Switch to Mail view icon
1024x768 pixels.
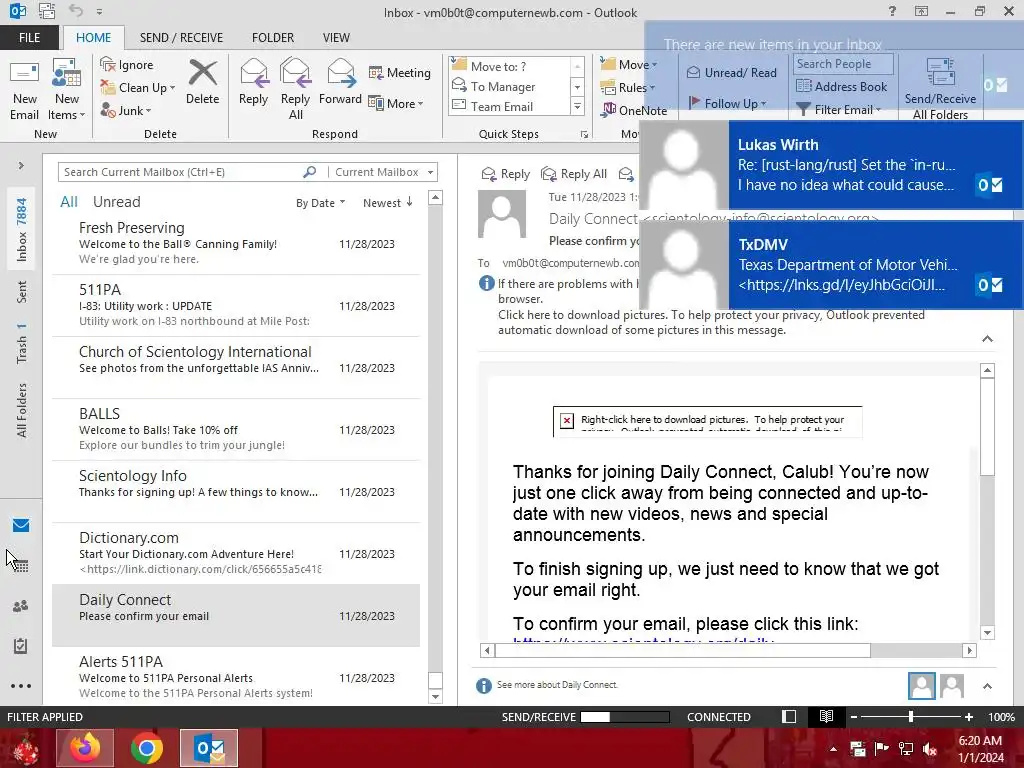(x=21, y=525)
